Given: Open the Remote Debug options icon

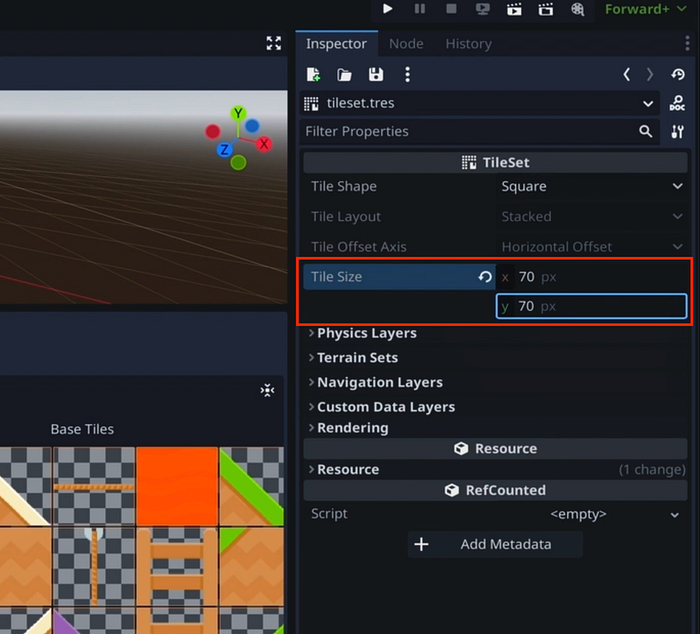Looking at the screenshot, I should (x=483, y=8).
